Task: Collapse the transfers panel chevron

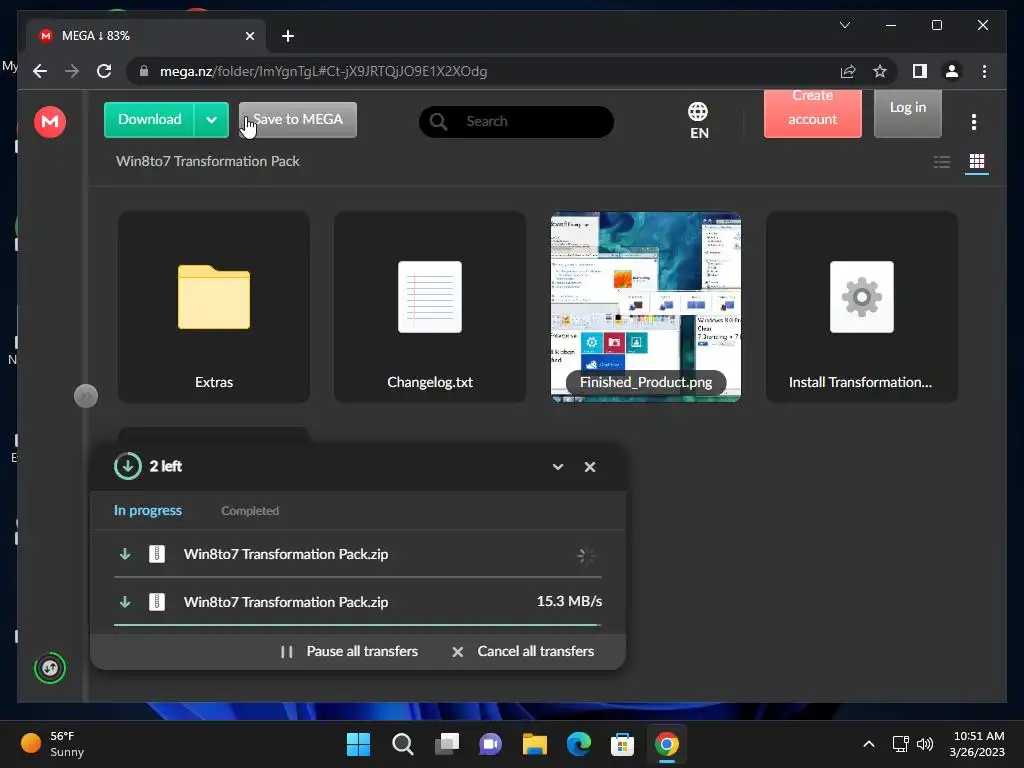Action: [558, 467]
